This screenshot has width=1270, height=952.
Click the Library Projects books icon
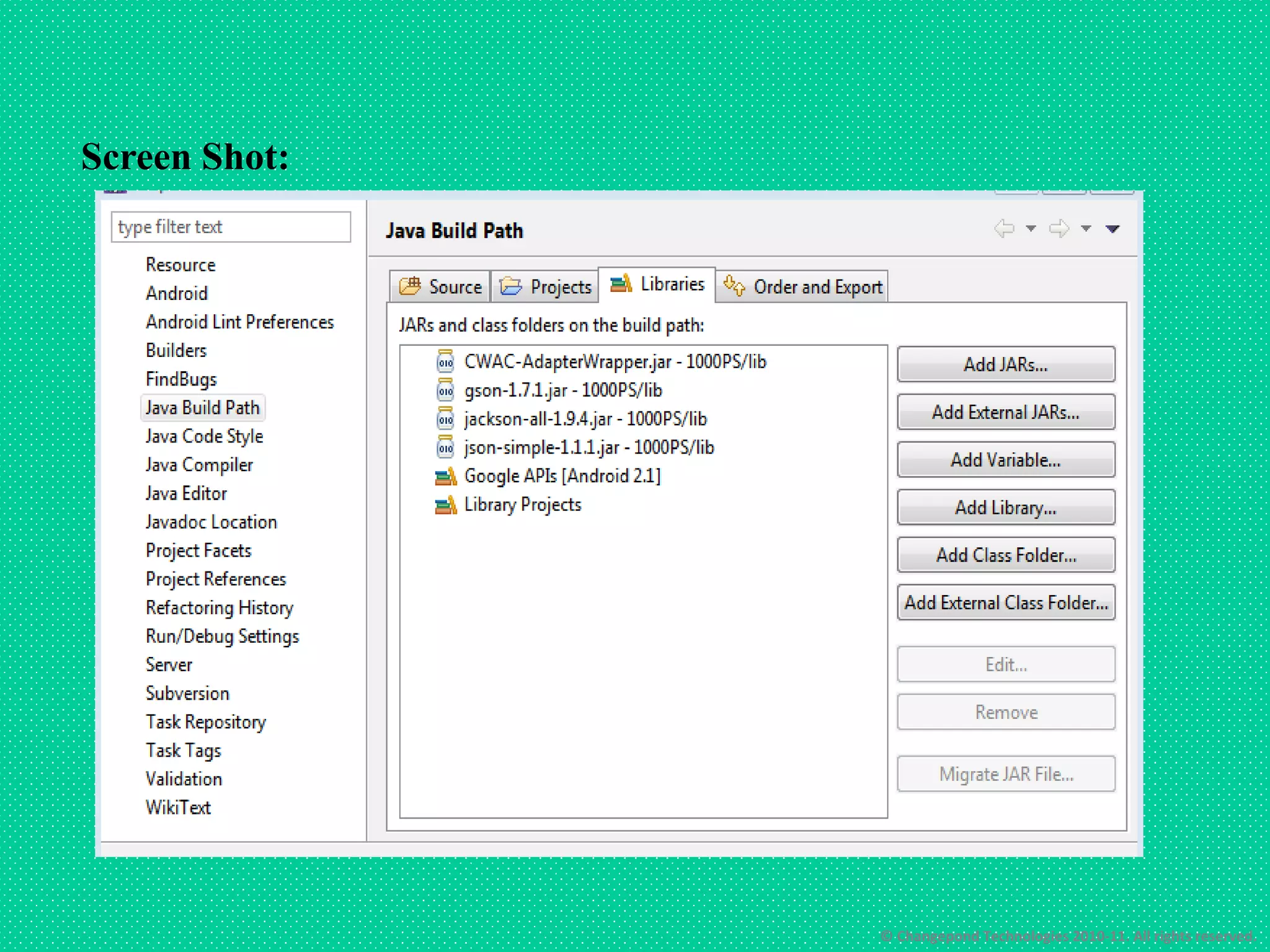445,505
